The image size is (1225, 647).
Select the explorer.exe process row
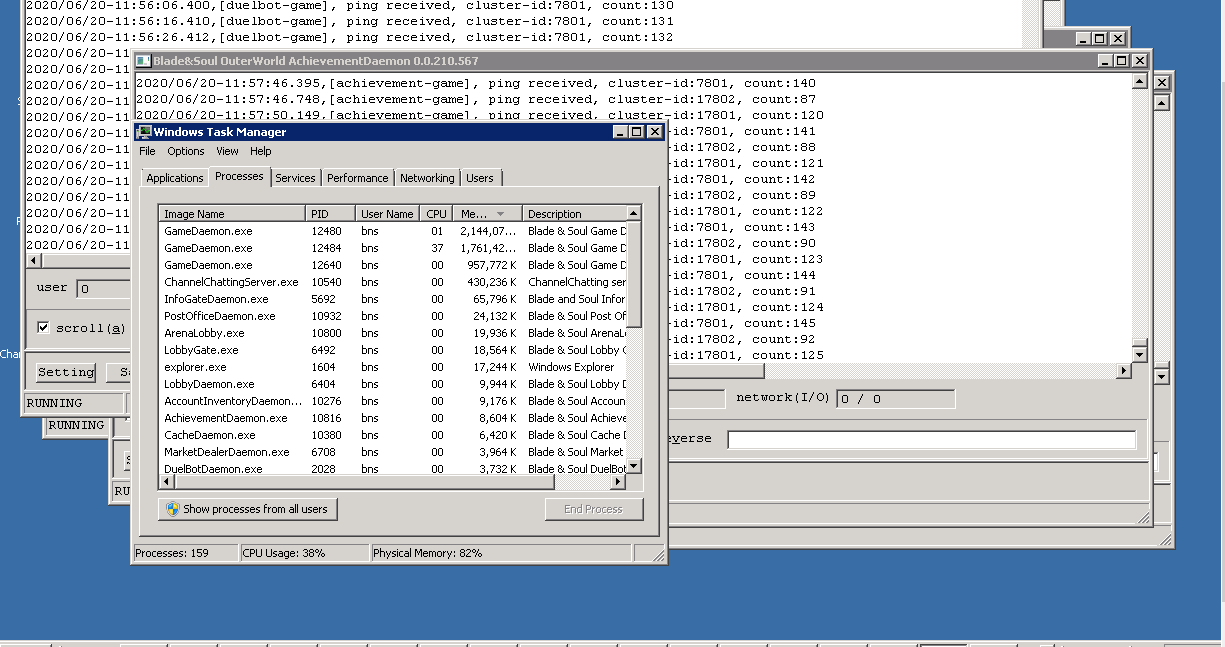point(393,367)
